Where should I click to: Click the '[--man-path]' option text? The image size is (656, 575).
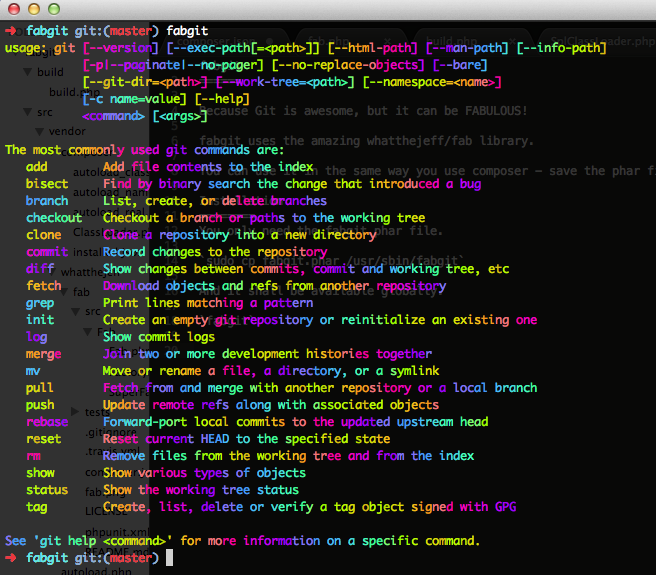(x=467, y=48)
